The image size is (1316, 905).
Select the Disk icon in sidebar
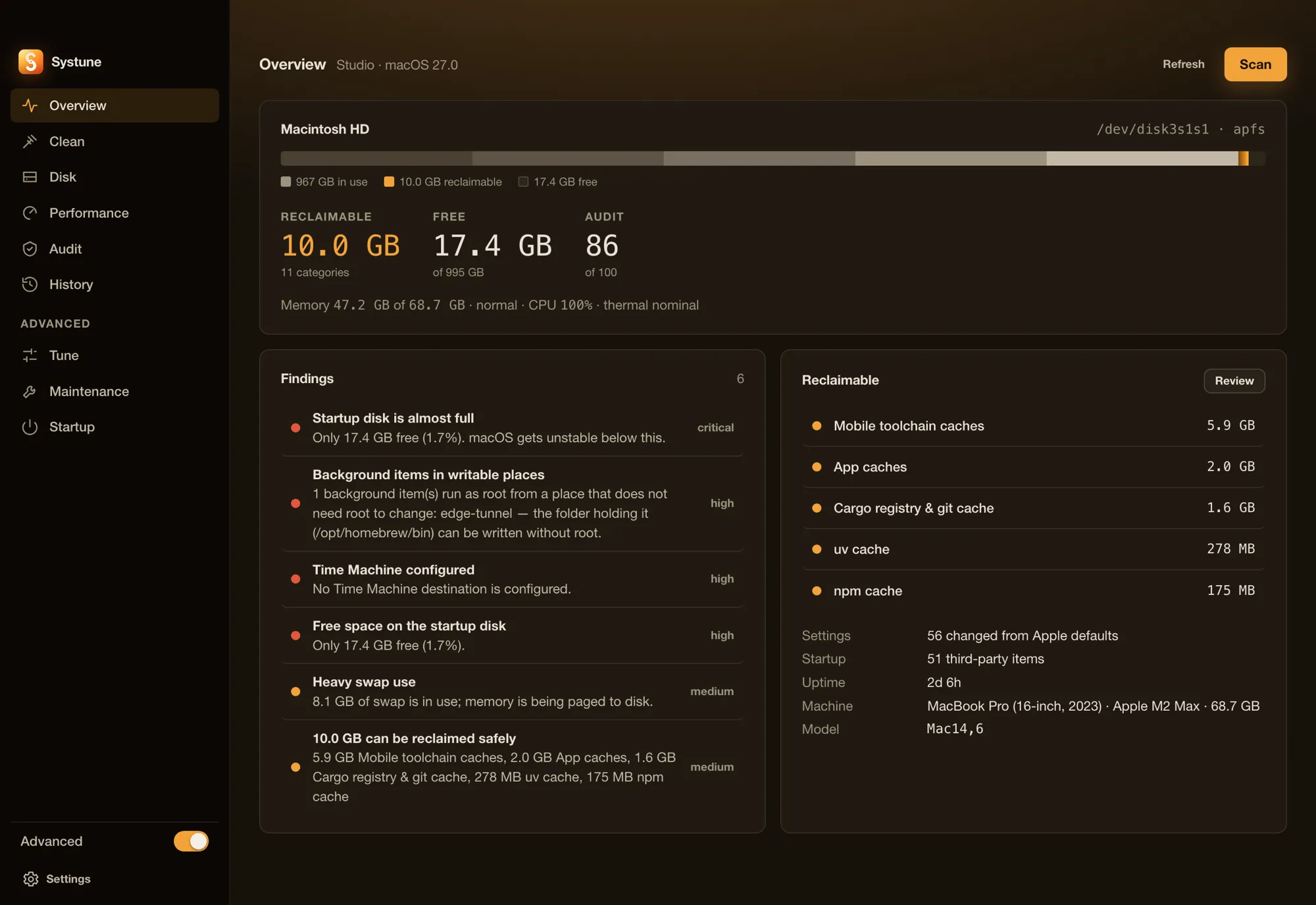click(x=30, y=177)
